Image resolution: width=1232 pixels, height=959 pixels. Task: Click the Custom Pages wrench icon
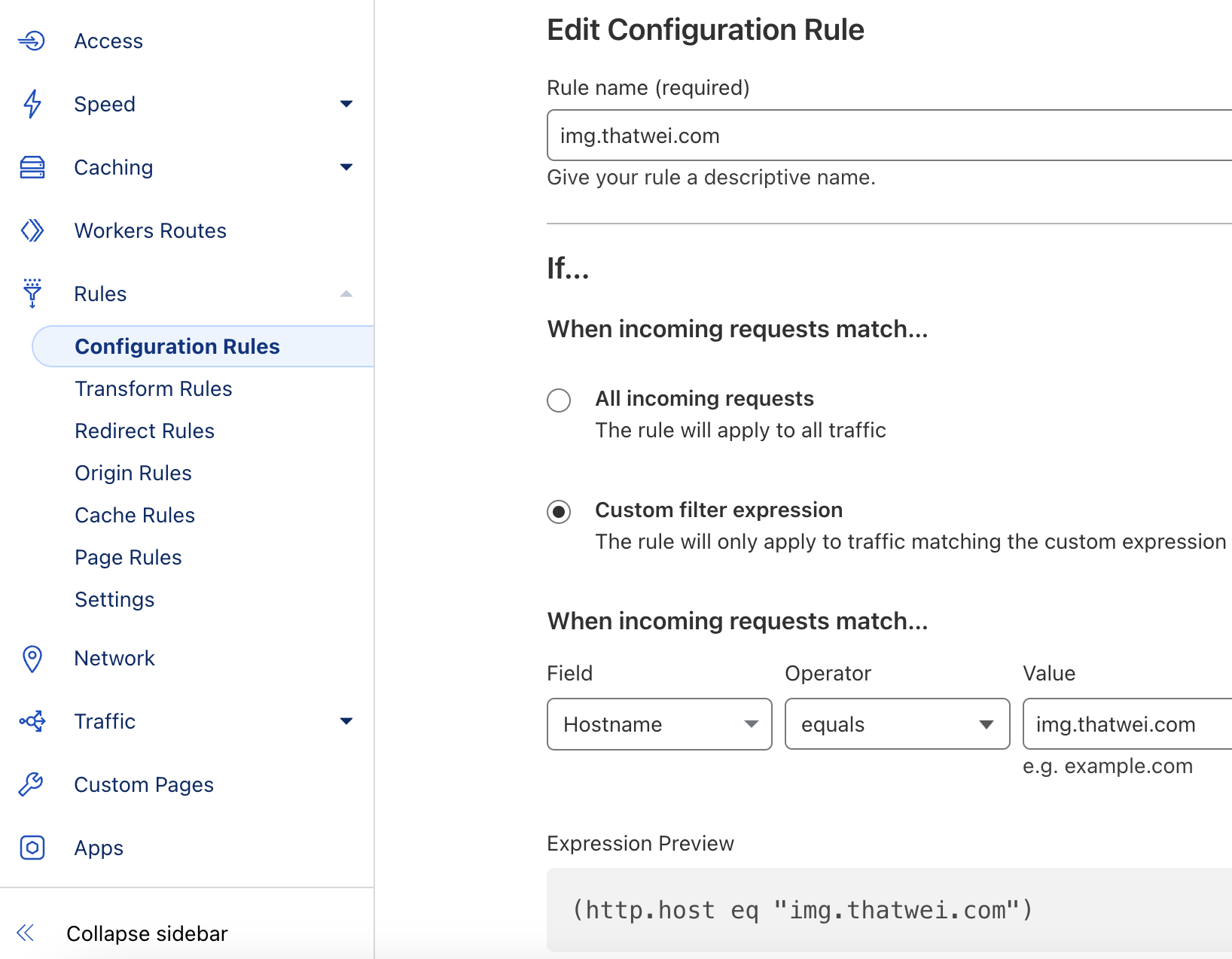[x=32, y=784]
